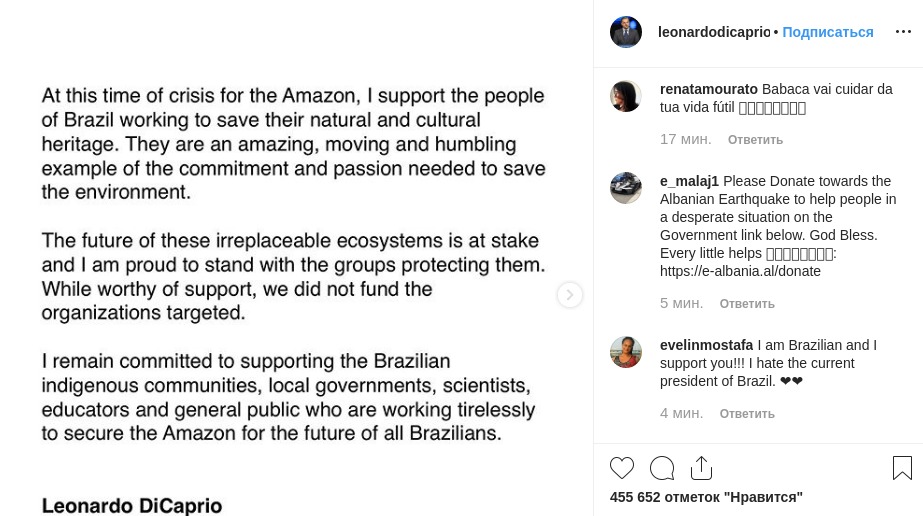Show the 455 652 likes list
This screenshot has height=516, width=923.
706,497
